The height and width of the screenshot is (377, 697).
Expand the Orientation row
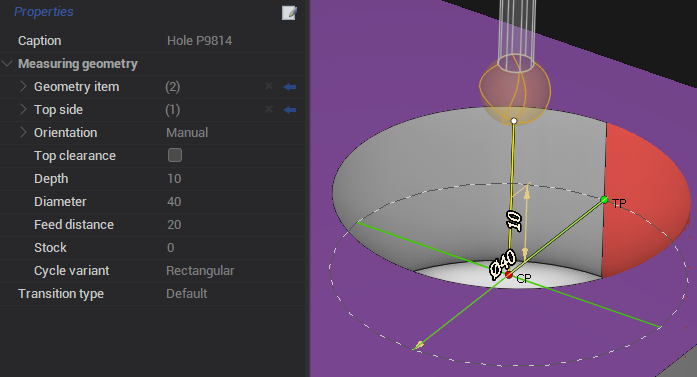click(x=23, y=132)
